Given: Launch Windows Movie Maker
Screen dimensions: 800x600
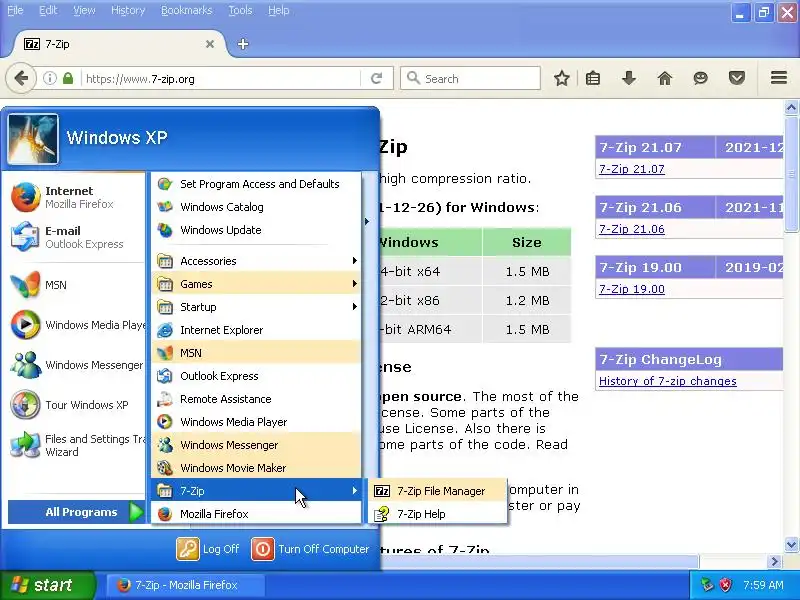Looking at the screenshot, I should 256,468.
